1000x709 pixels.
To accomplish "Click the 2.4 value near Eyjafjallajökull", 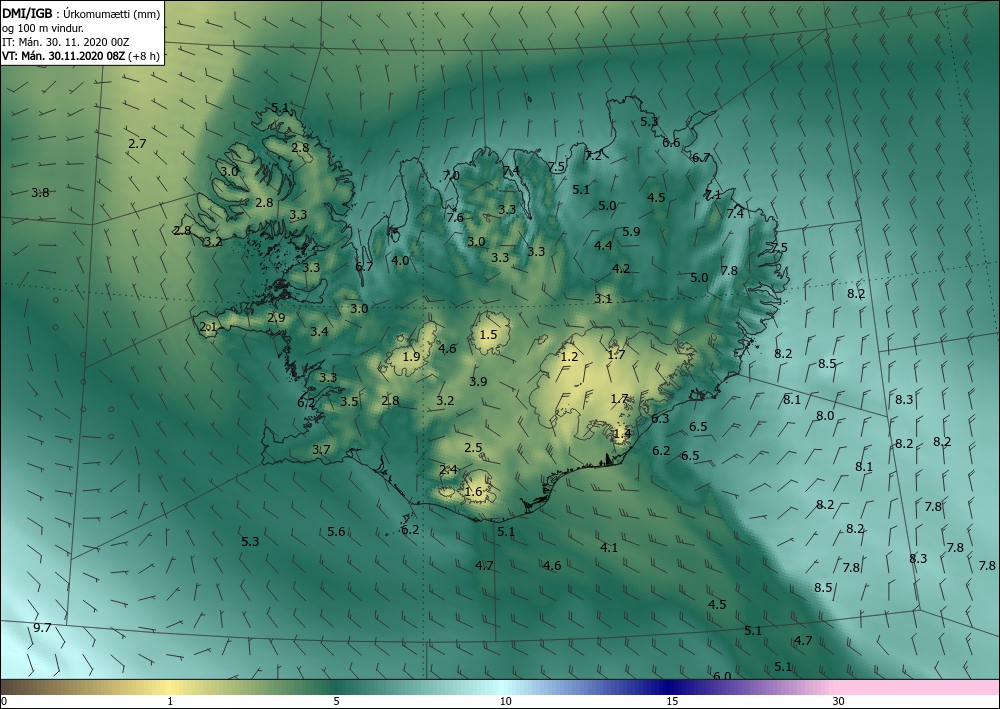I will point(448,470).
